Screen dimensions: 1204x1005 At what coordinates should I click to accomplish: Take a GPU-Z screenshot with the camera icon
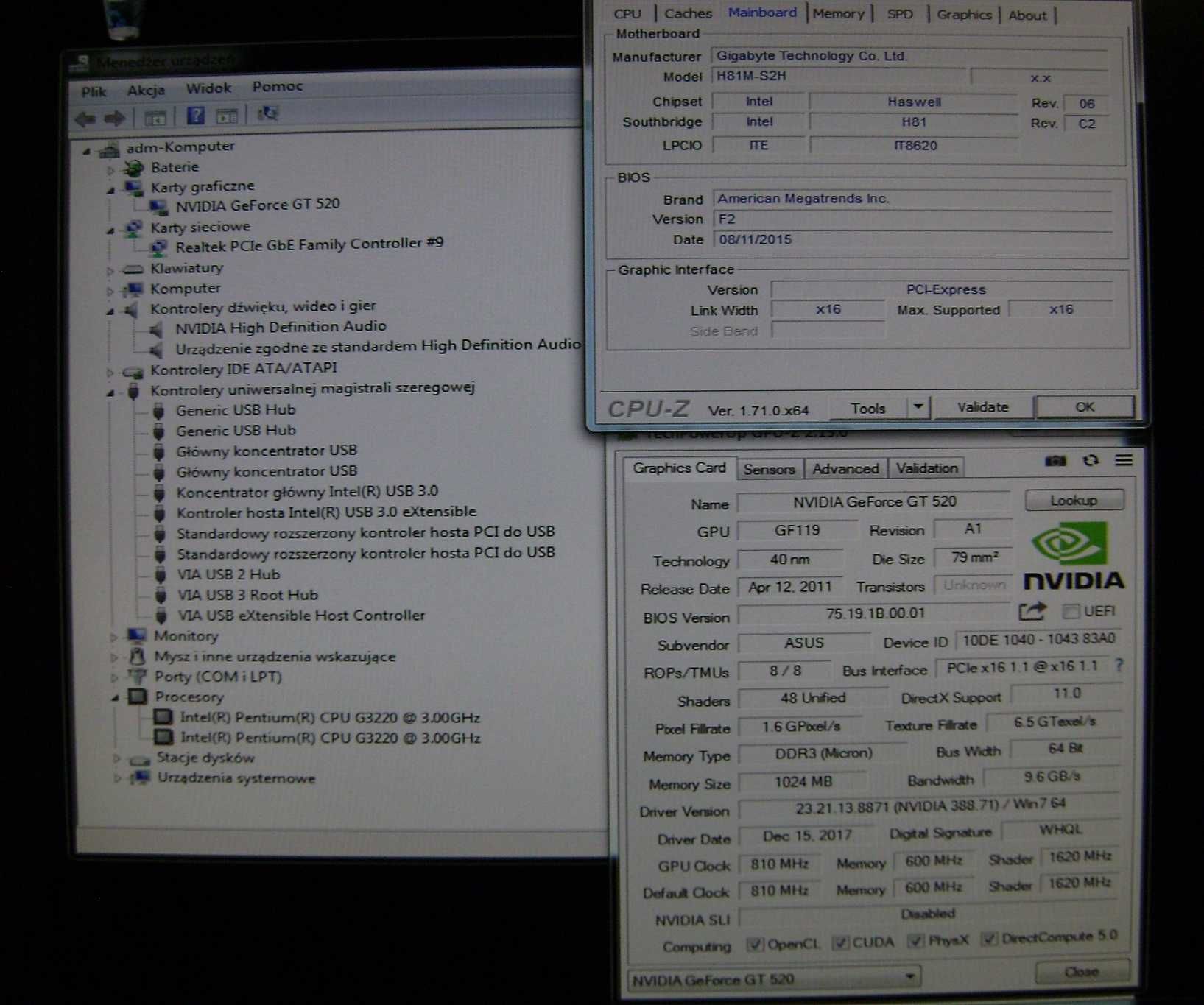1055,461
